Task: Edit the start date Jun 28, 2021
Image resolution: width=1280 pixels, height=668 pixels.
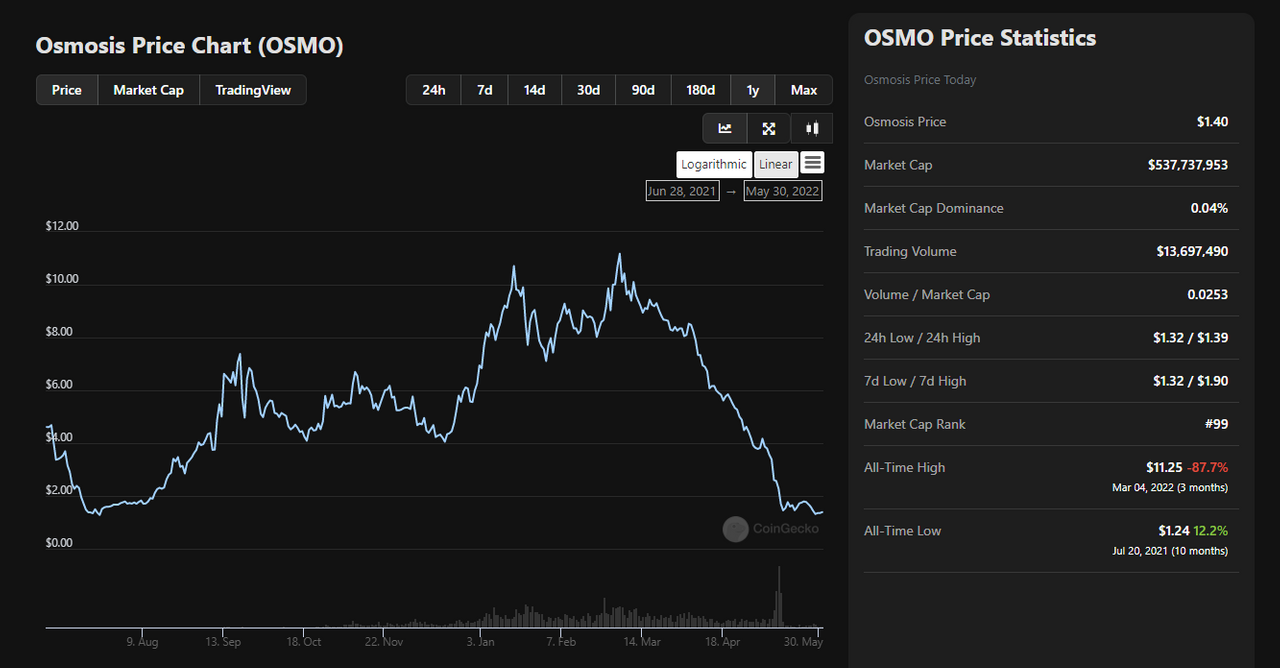Action: (x=682, y=191)
